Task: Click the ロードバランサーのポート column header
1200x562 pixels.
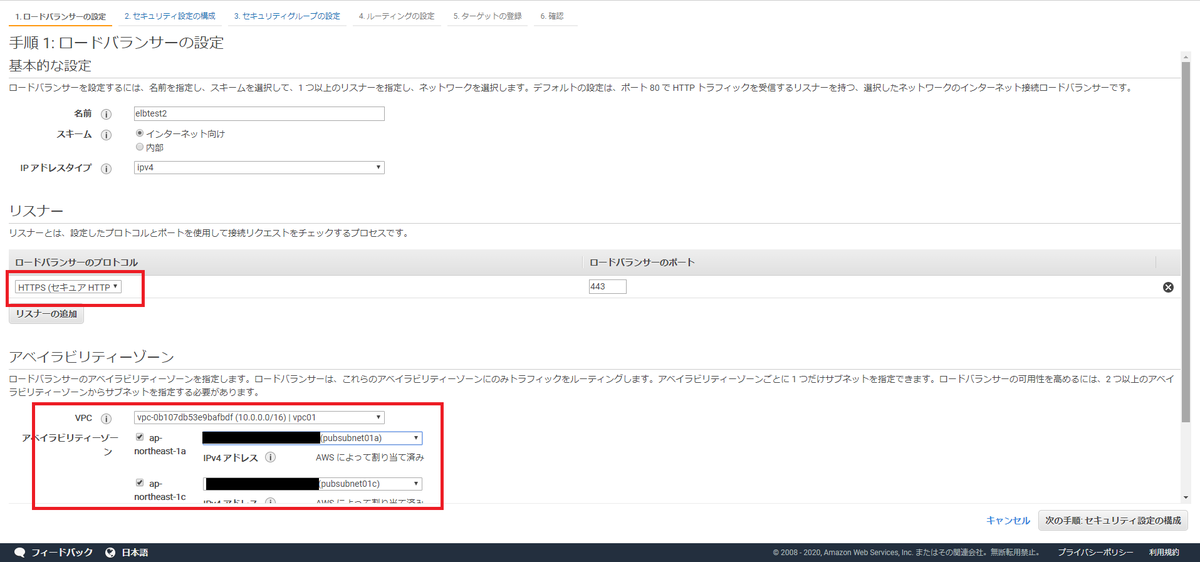Action: 642,262
